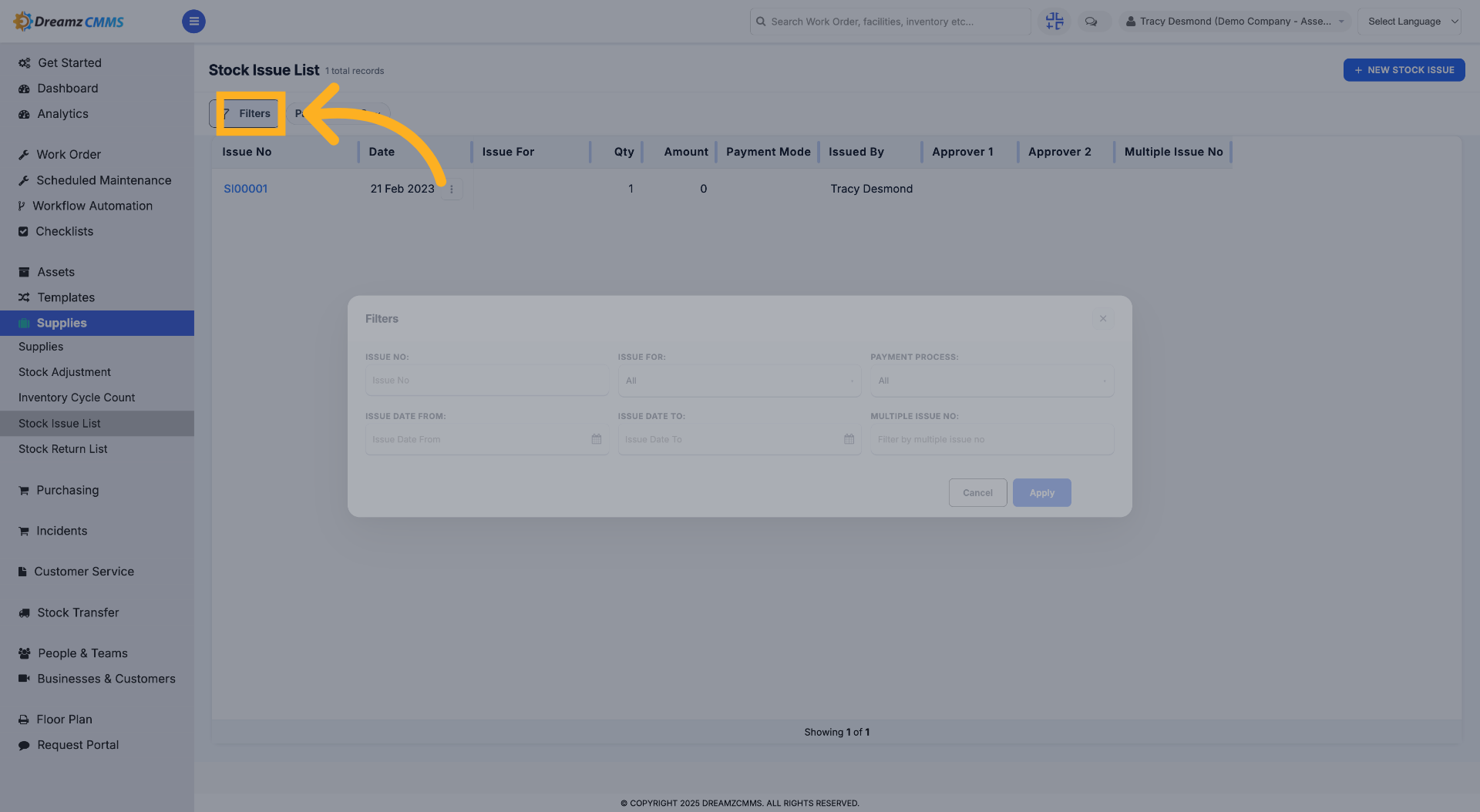Screen dimensions: 1480x812
Task: Open calendar icon for Issue Date From
Action: [x=596, y=439]
